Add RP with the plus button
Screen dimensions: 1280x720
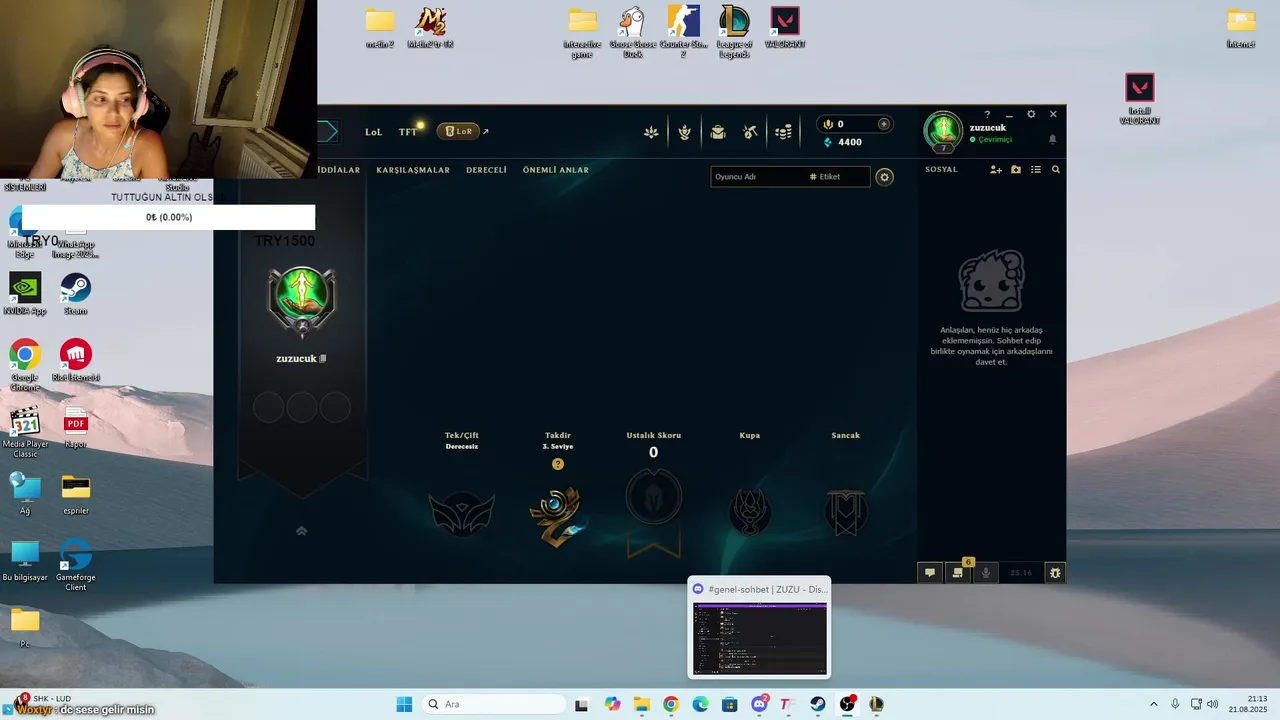[x=883, y=124]
